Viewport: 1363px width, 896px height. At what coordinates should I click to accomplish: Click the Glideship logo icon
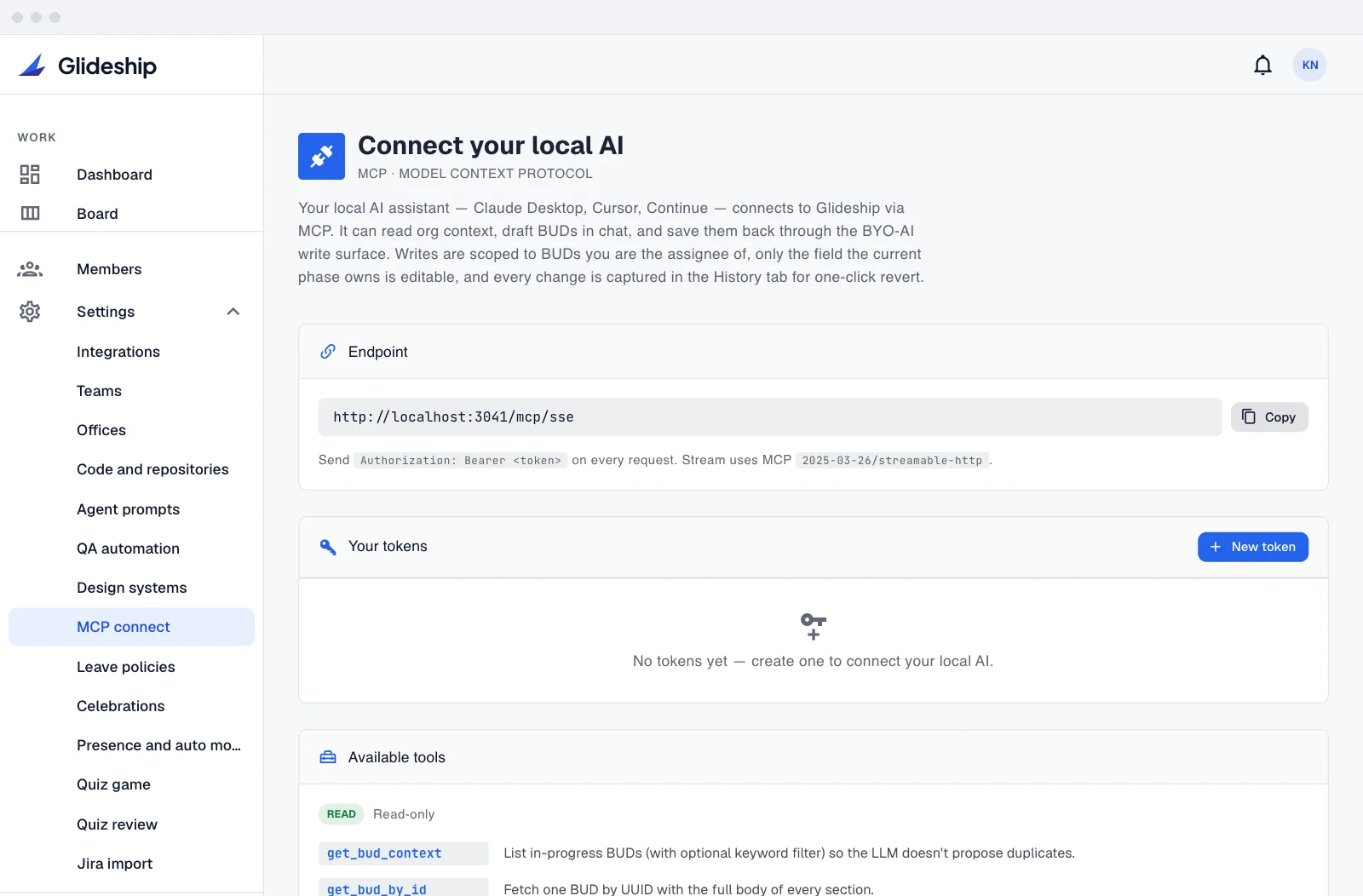point(32,66)
